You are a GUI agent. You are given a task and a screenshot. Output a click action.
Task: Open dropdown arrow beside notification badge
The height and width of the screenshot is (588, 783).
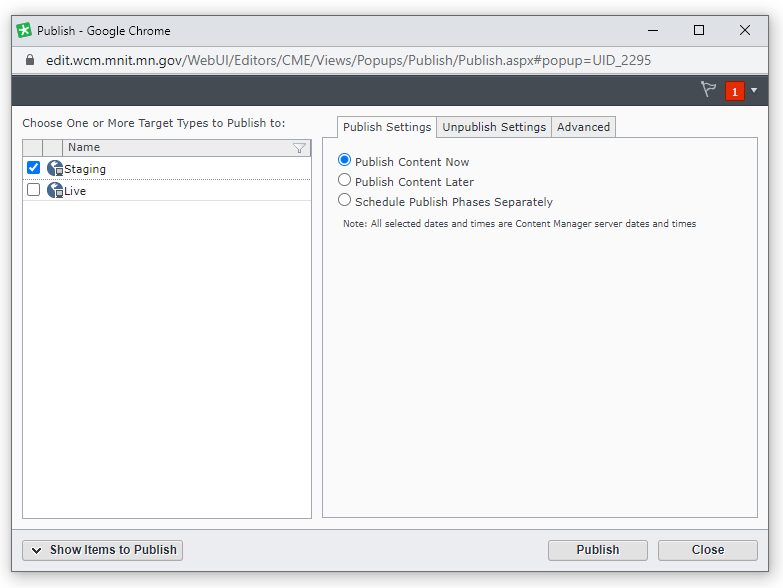(754, 91)
